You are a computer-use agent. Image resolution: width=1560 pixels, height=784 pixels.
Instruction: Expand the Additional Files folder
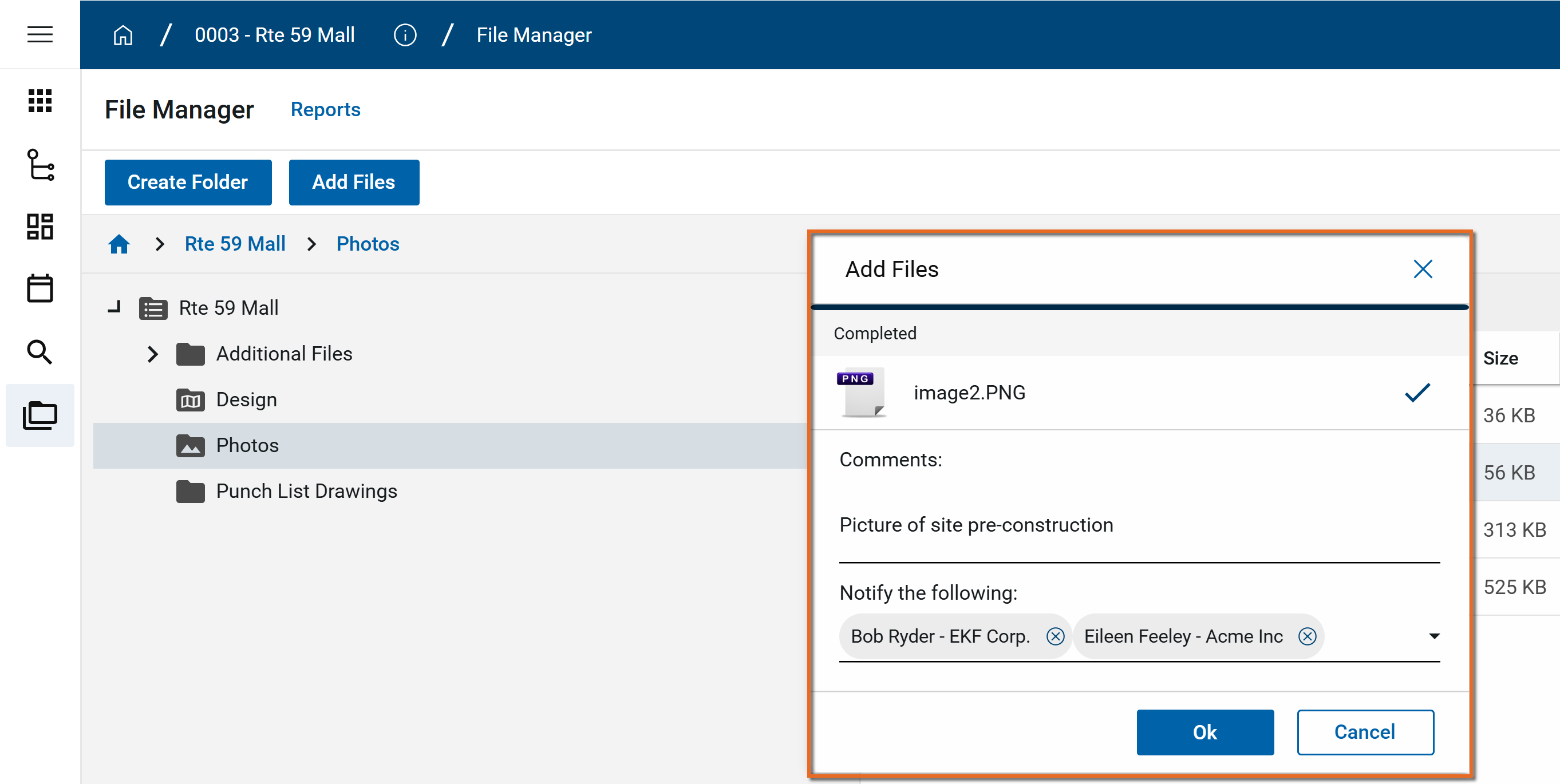[153, 354]
